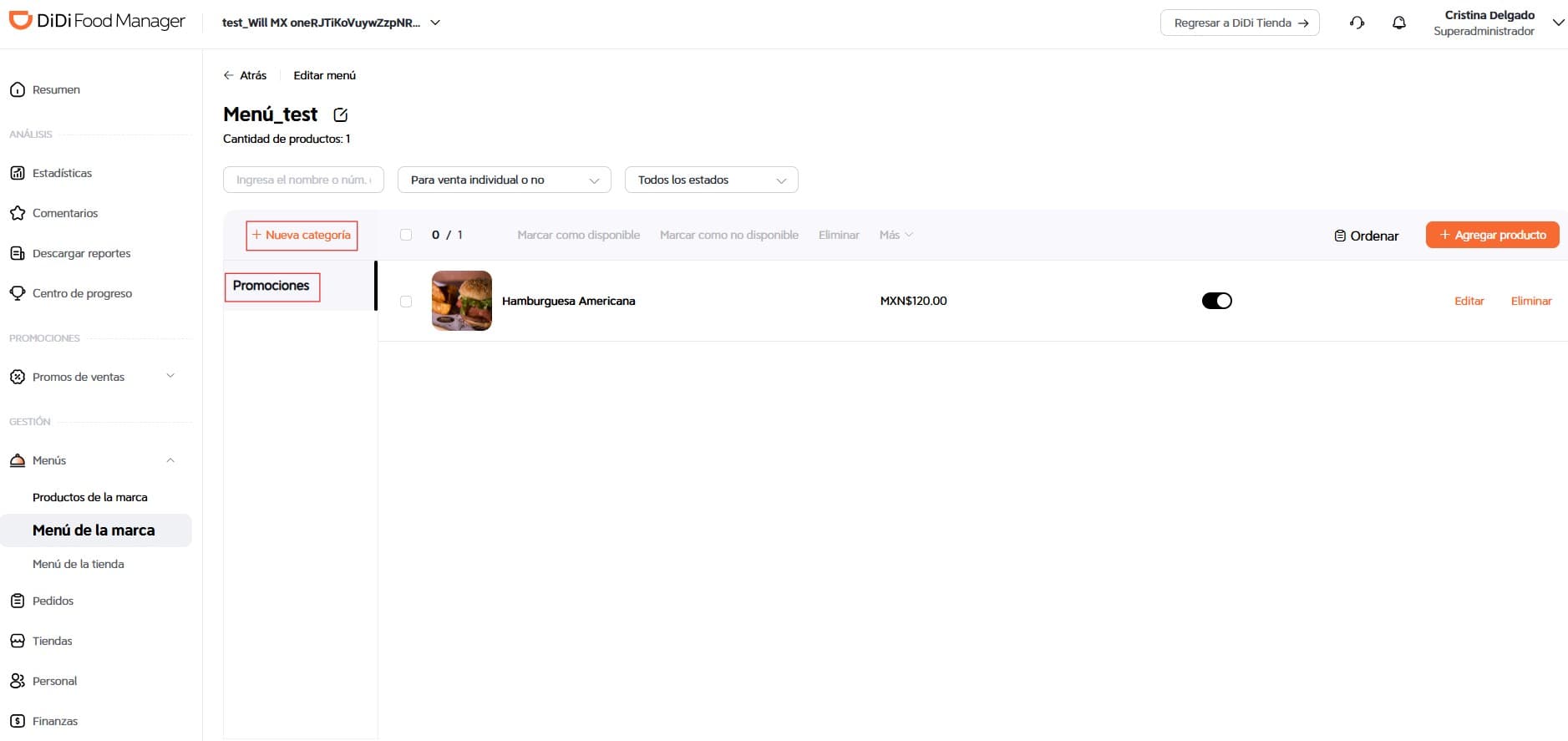The image size is (1568, 741).
Task: Focus the product name search field
Action: (x=303, y=180)
